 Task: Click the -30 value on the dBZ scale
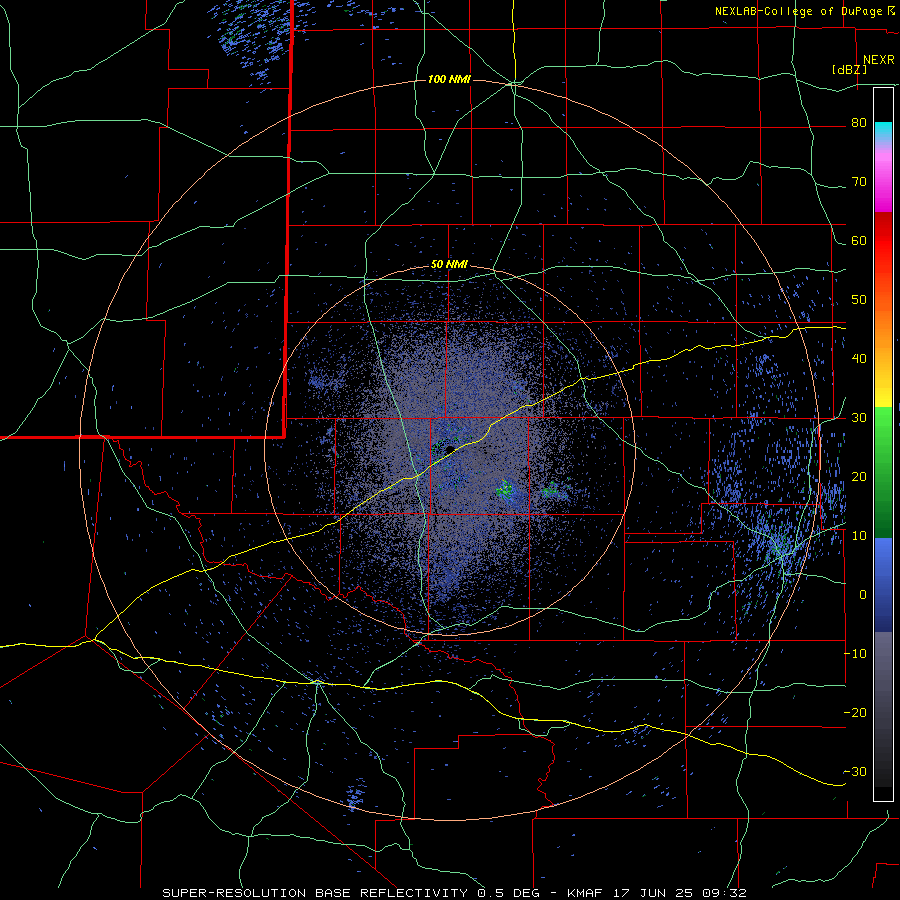point(855,771)
